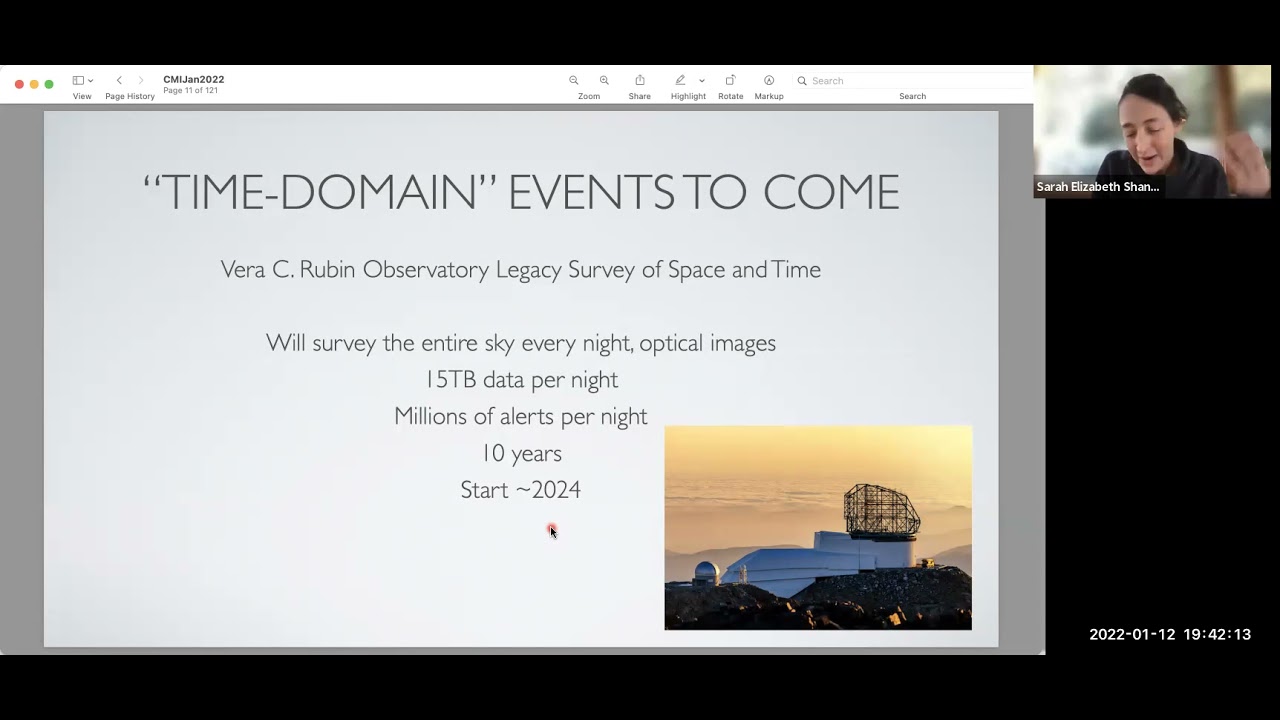Rotate the page with Rotate icon
This screenshot has height=720, width=1280.
pyautogui.click(x=730, y=81)
